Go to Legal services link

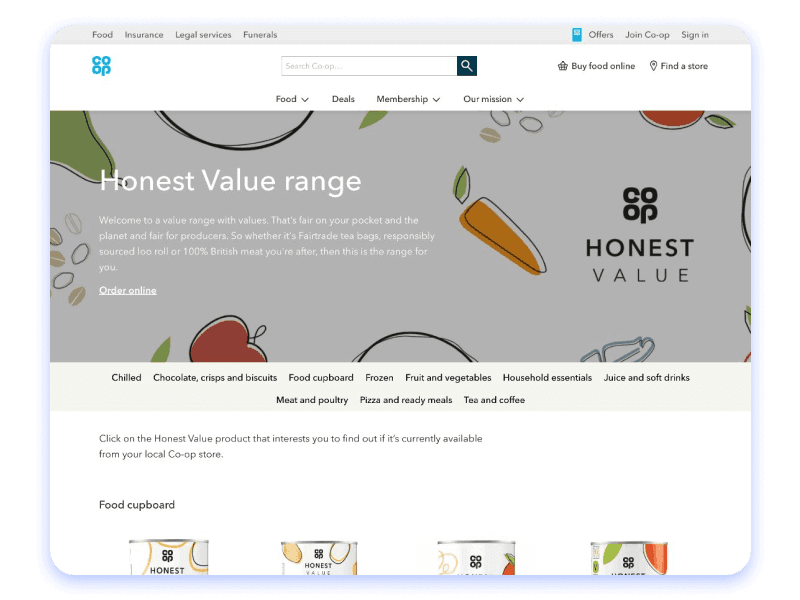pos(203,35)
